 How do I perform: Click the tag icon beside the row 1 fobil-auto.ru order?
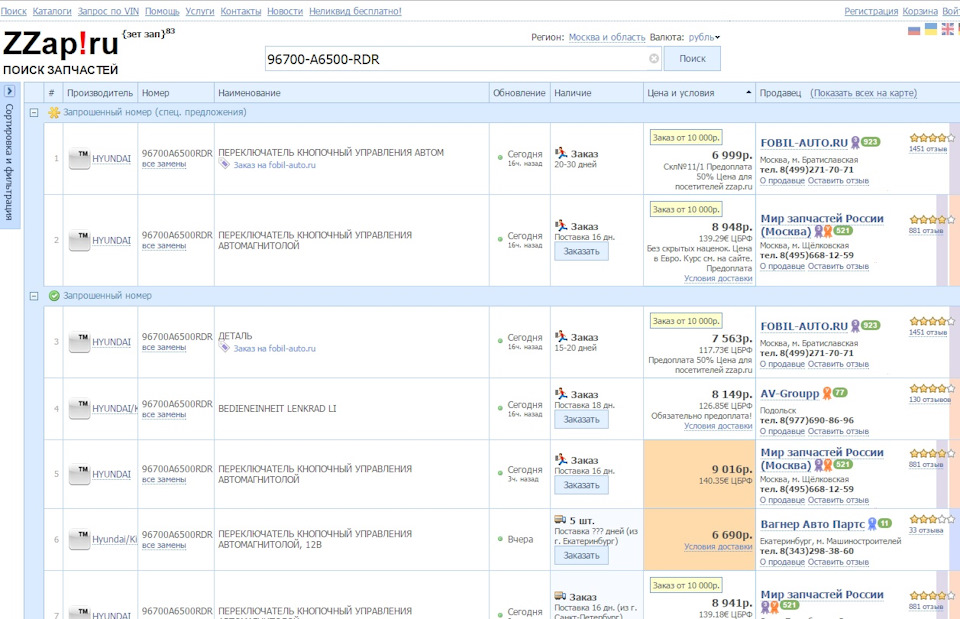[224, 164]
